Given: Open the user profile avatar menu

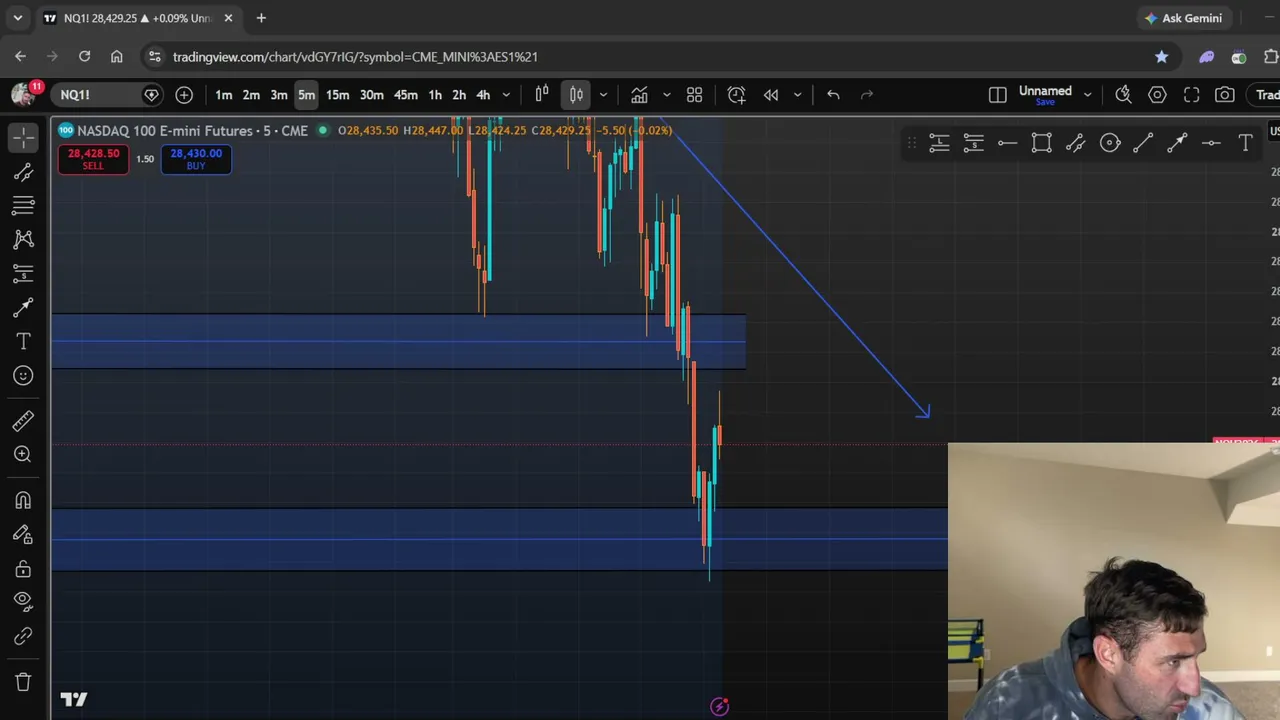Looking at the screenshot, I should click(23, 94).
